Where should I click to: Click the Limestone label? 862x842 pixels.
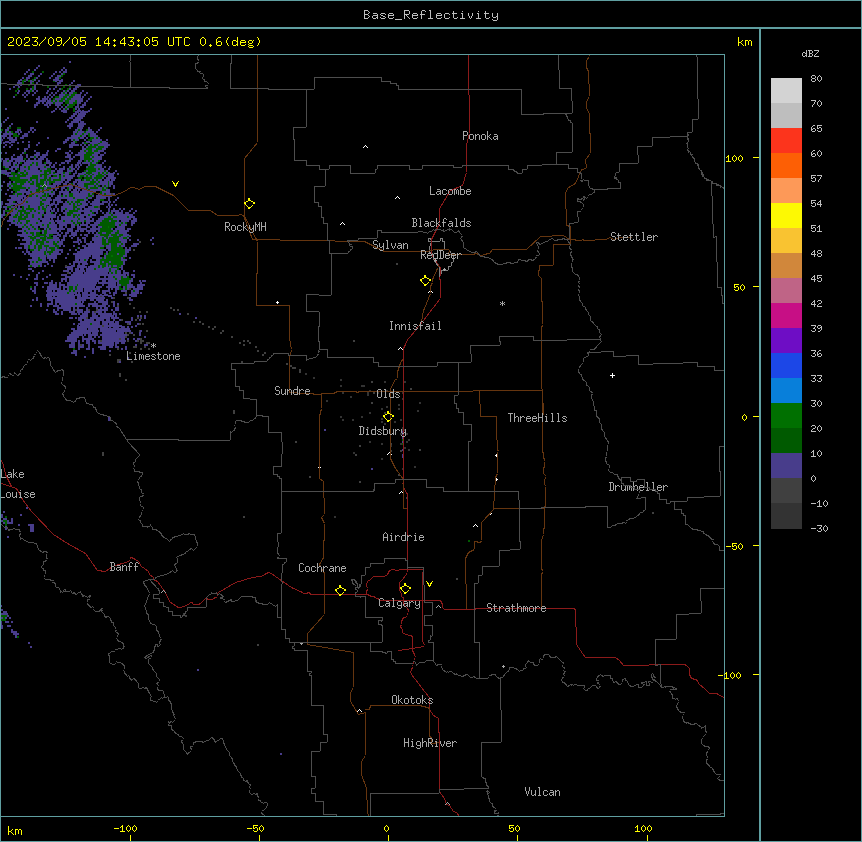pos(153,356)
